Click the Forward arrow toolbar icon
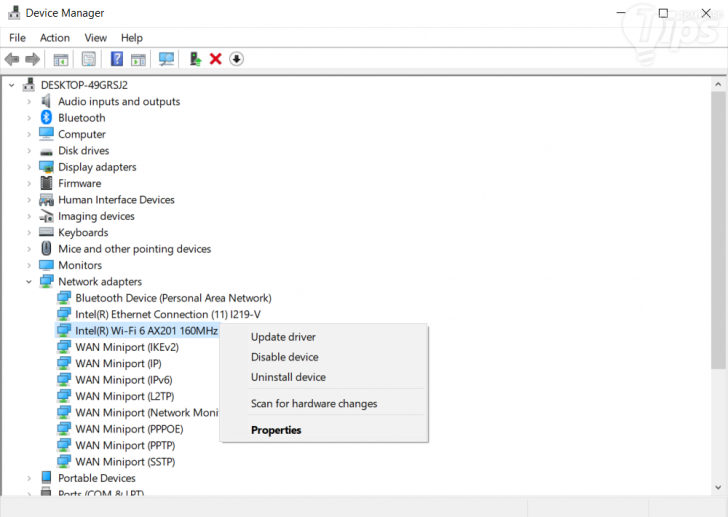The height and width of the screenshot is (517, 728). point(32,59)
